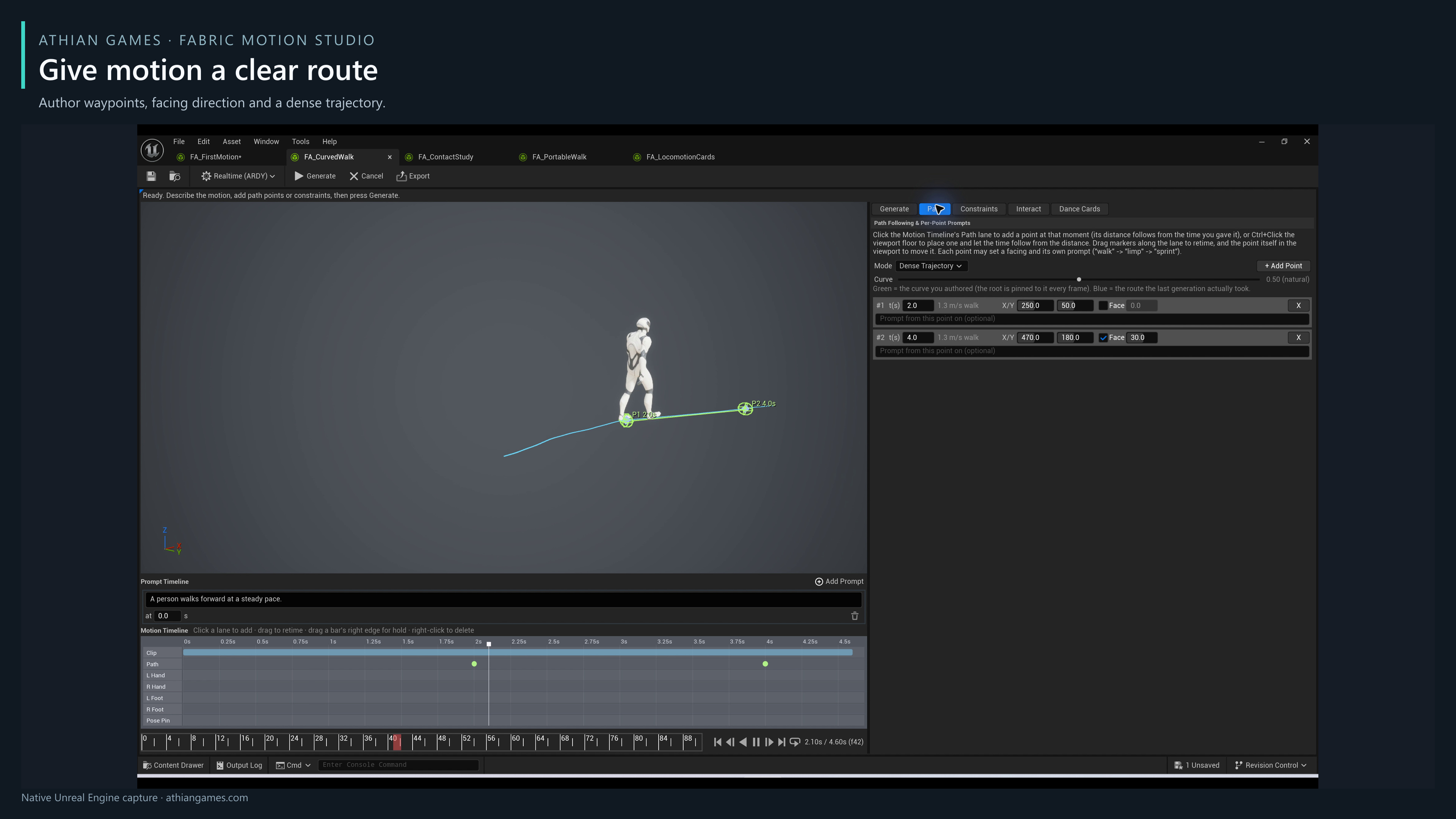Open the Output Log
1456x819 pixels.
tap(240, 765)
